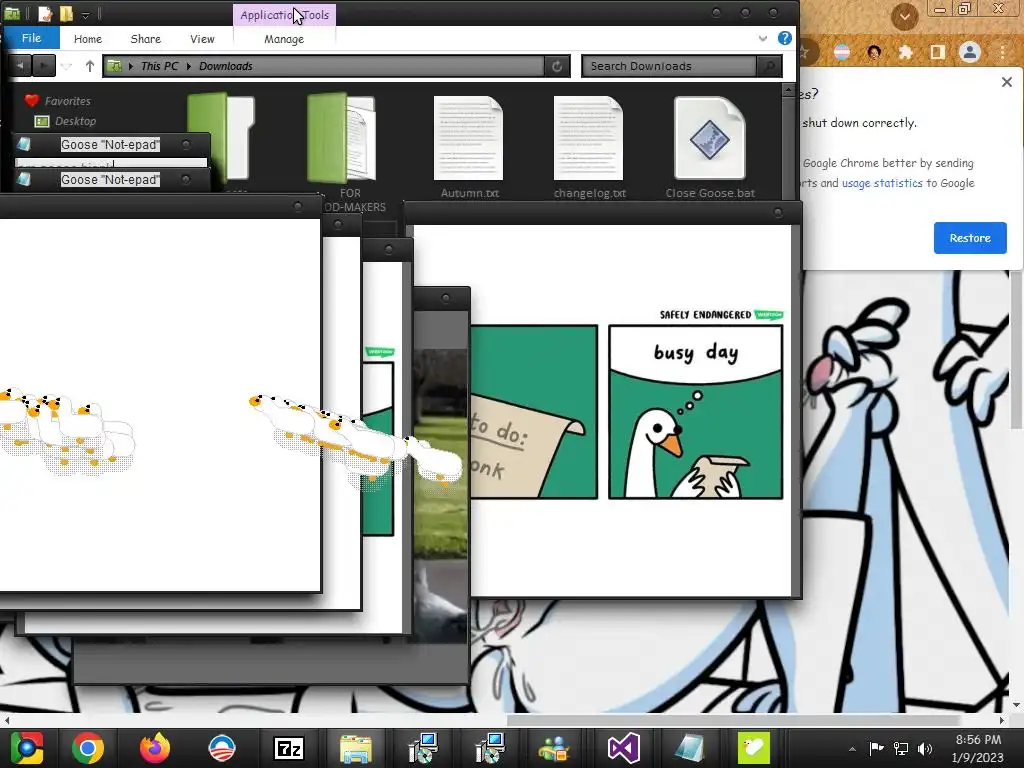
Task: Open Visual Studio from the taskbar
Action: [x=623, y=748]
